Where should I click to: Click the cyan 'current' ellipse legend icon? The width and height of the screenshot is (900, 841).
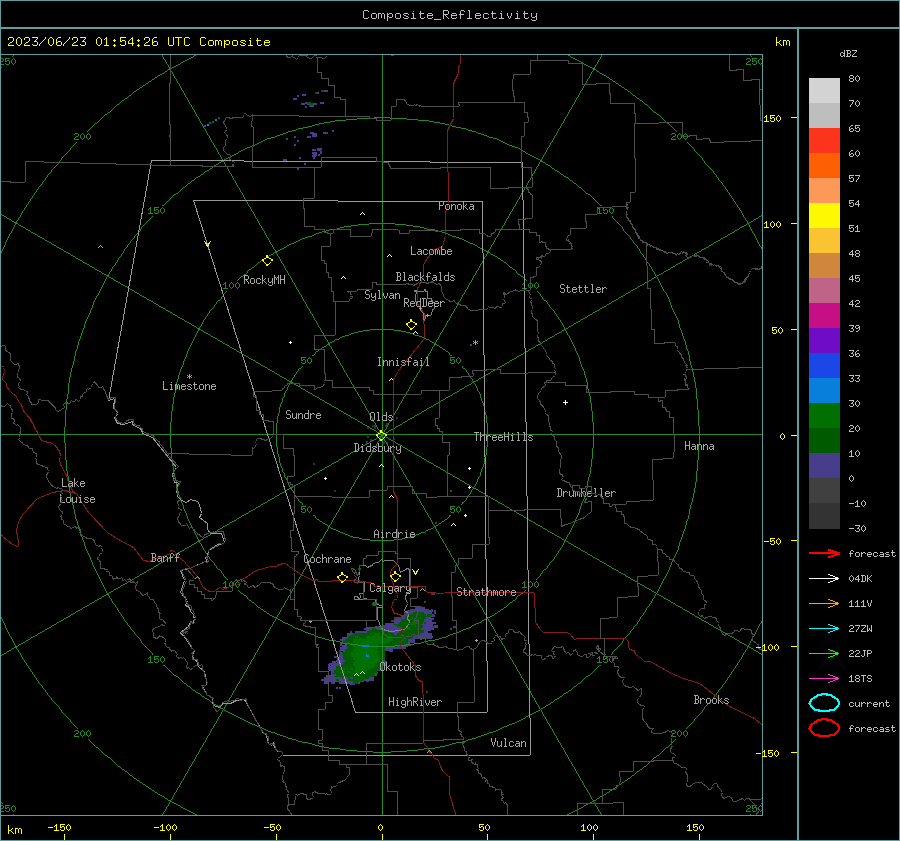pos(824,703)
